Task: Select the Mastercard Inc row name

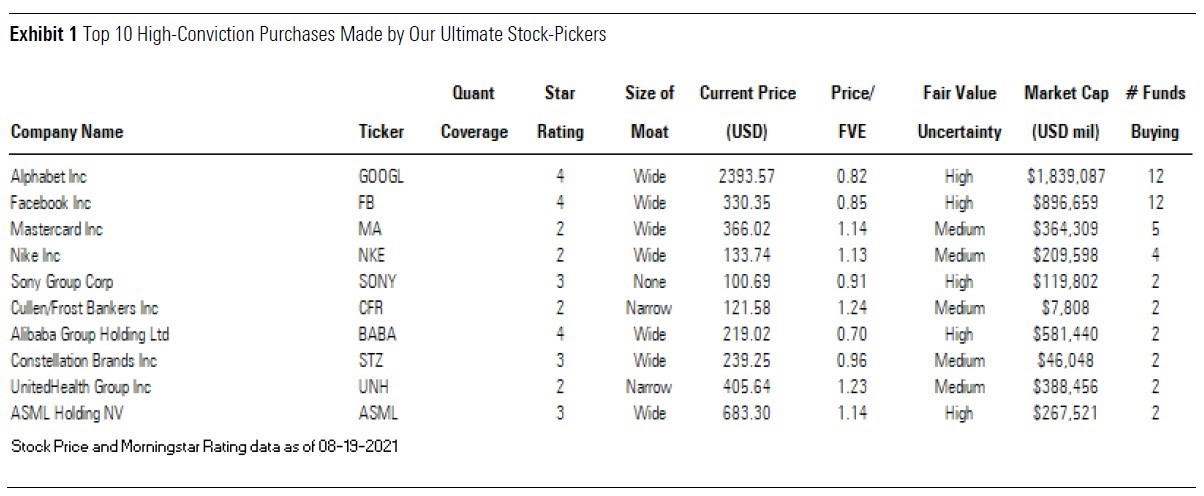Action: click(57, 229)
